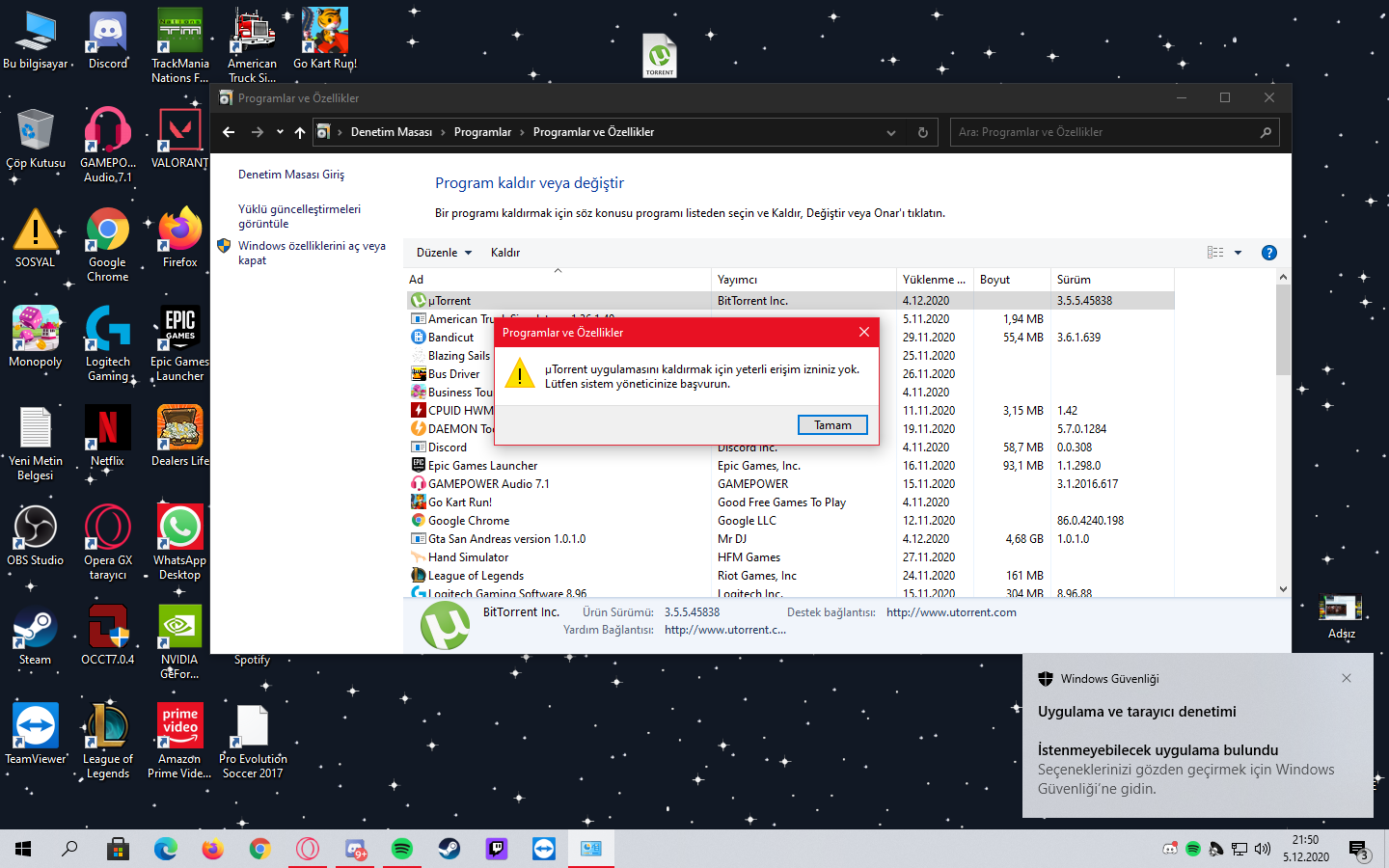Open taskbar search magnifier

pyautogui.click(x=69, y=849)
